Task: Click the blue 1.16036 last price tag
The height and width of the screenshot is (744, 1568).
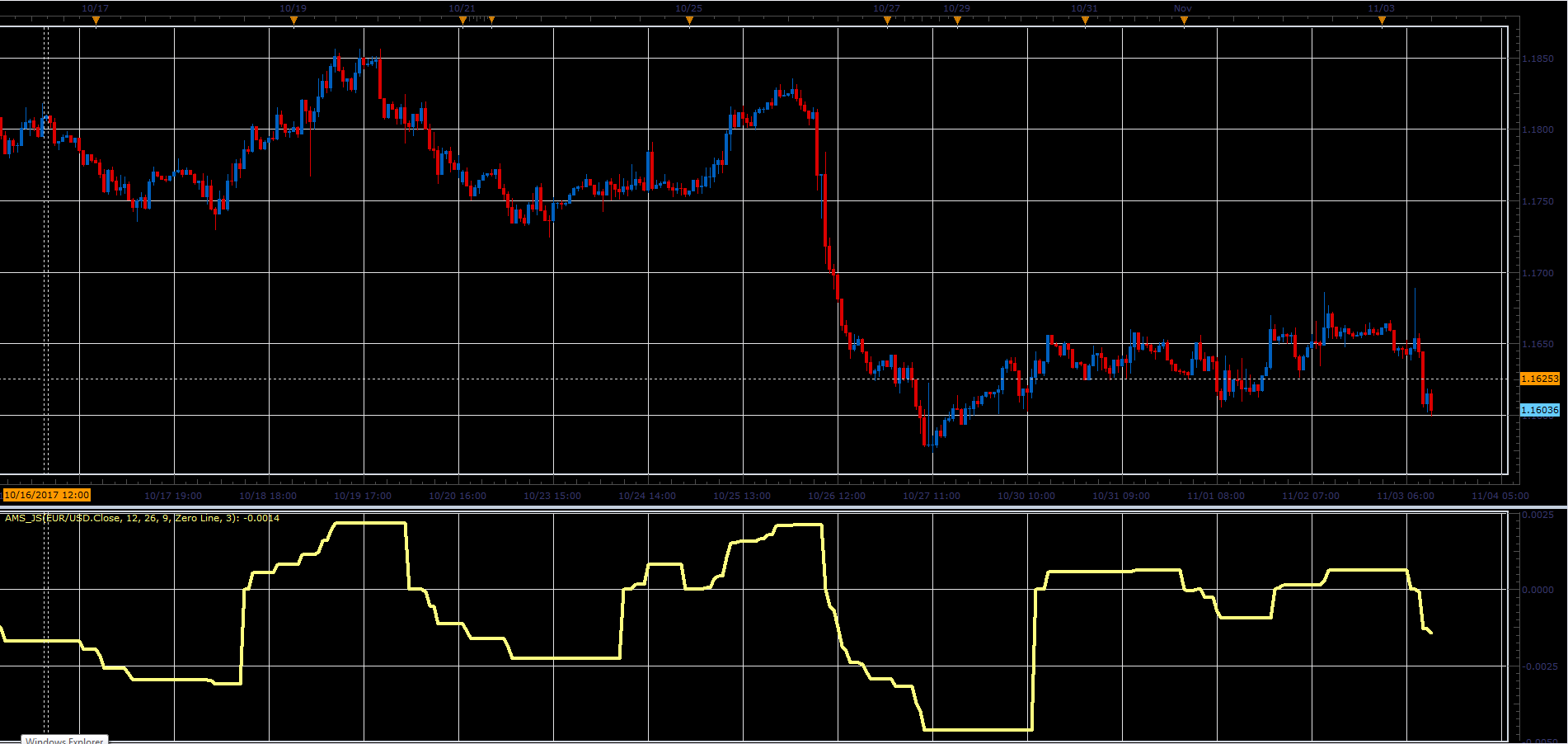Action: pos(1539,410)
